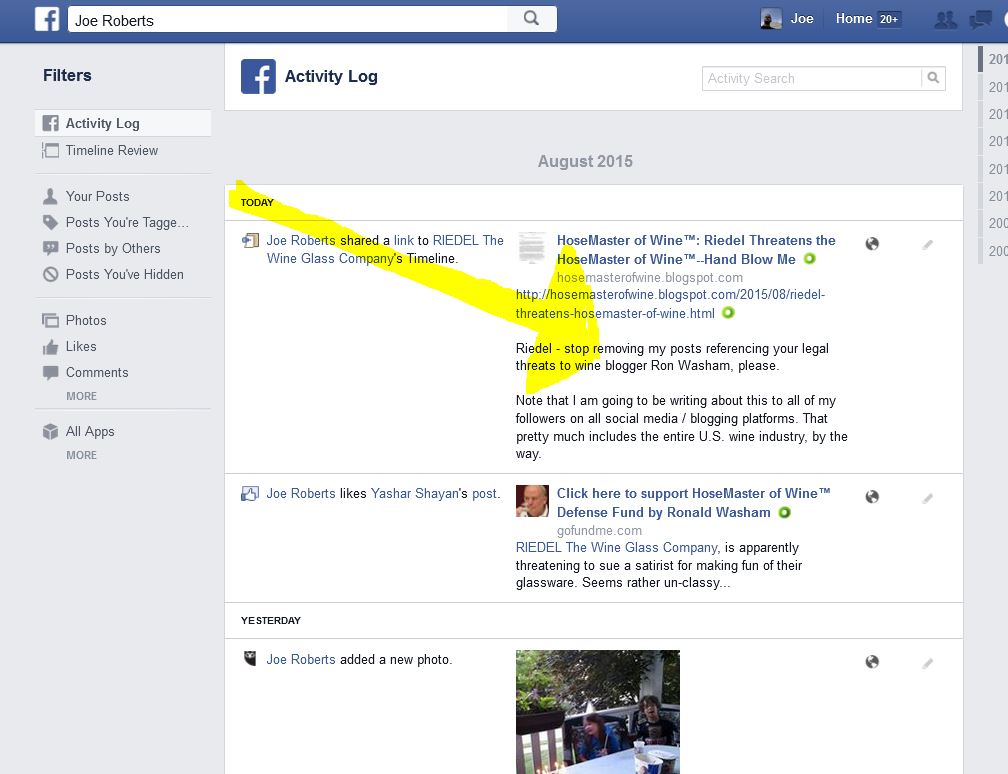1008x774 pixels.
Task: Click the Facebook search input field
Action: tap(288, 19)
